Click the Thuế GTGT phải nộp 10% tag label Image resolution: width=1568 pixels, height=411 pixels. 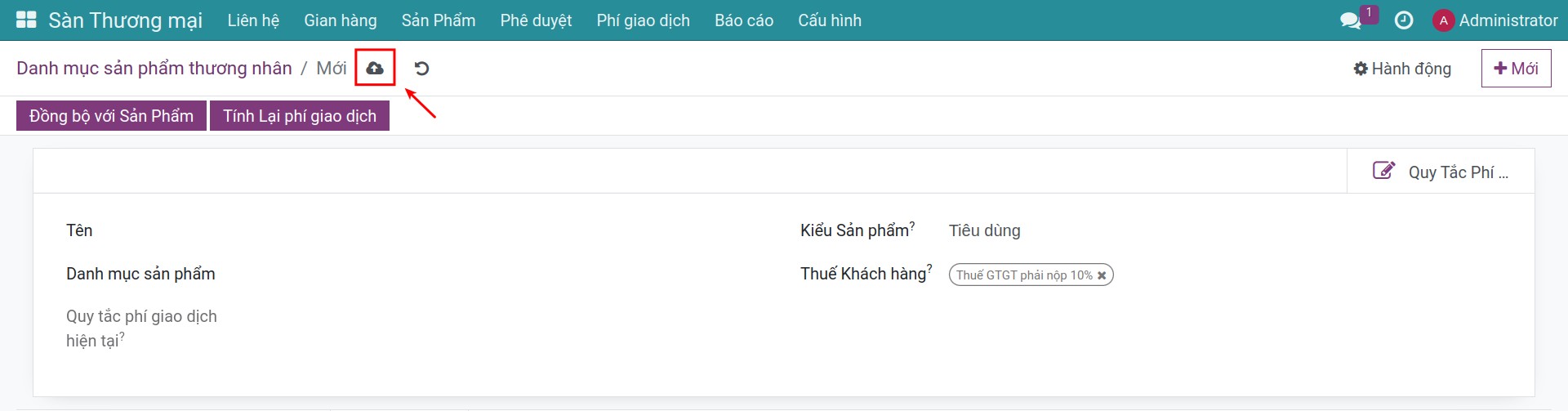[1024, 275]
